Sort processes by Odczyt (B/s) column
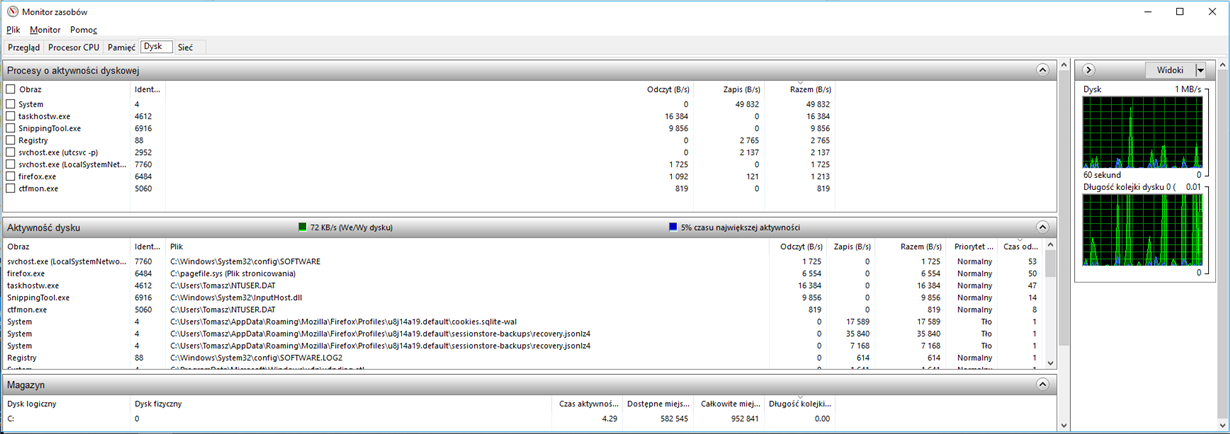This screenshot has width=1230, height=434. (x=668, y=89)
